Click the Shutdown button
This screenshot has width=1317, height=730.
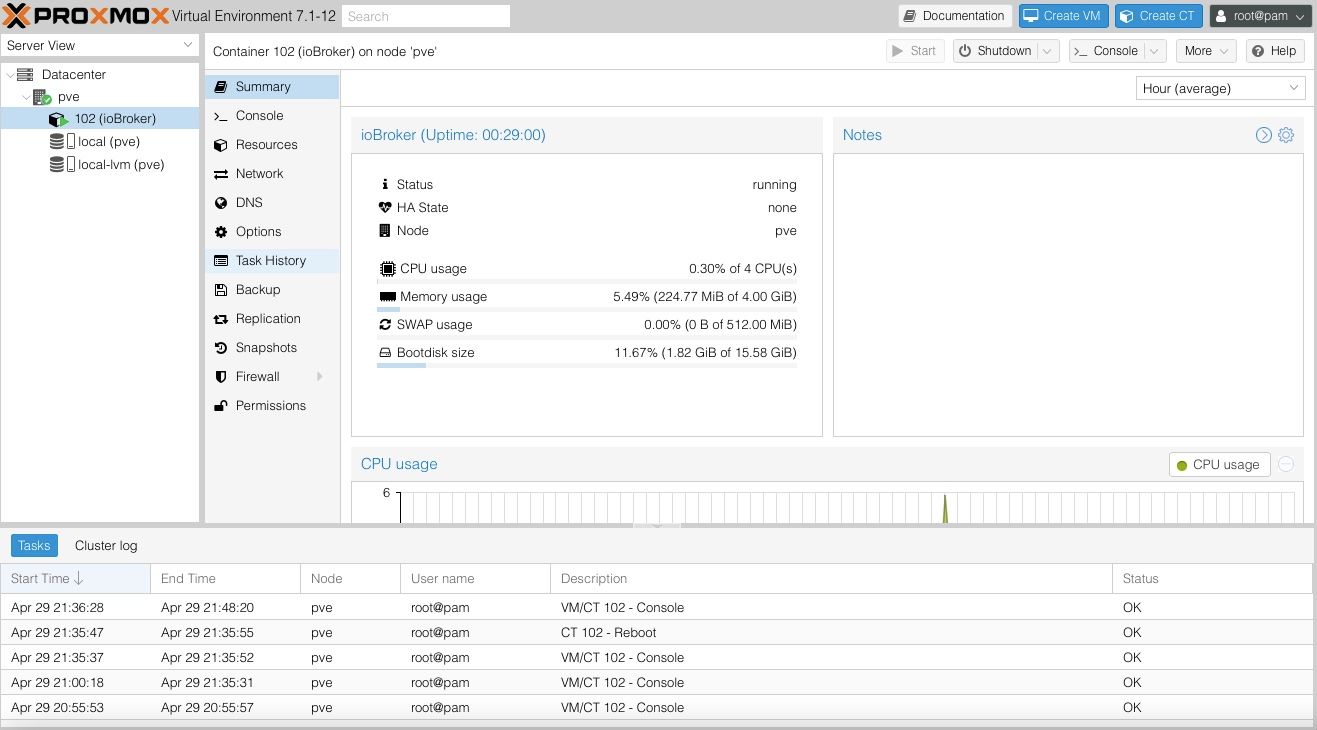click(994, 51)
